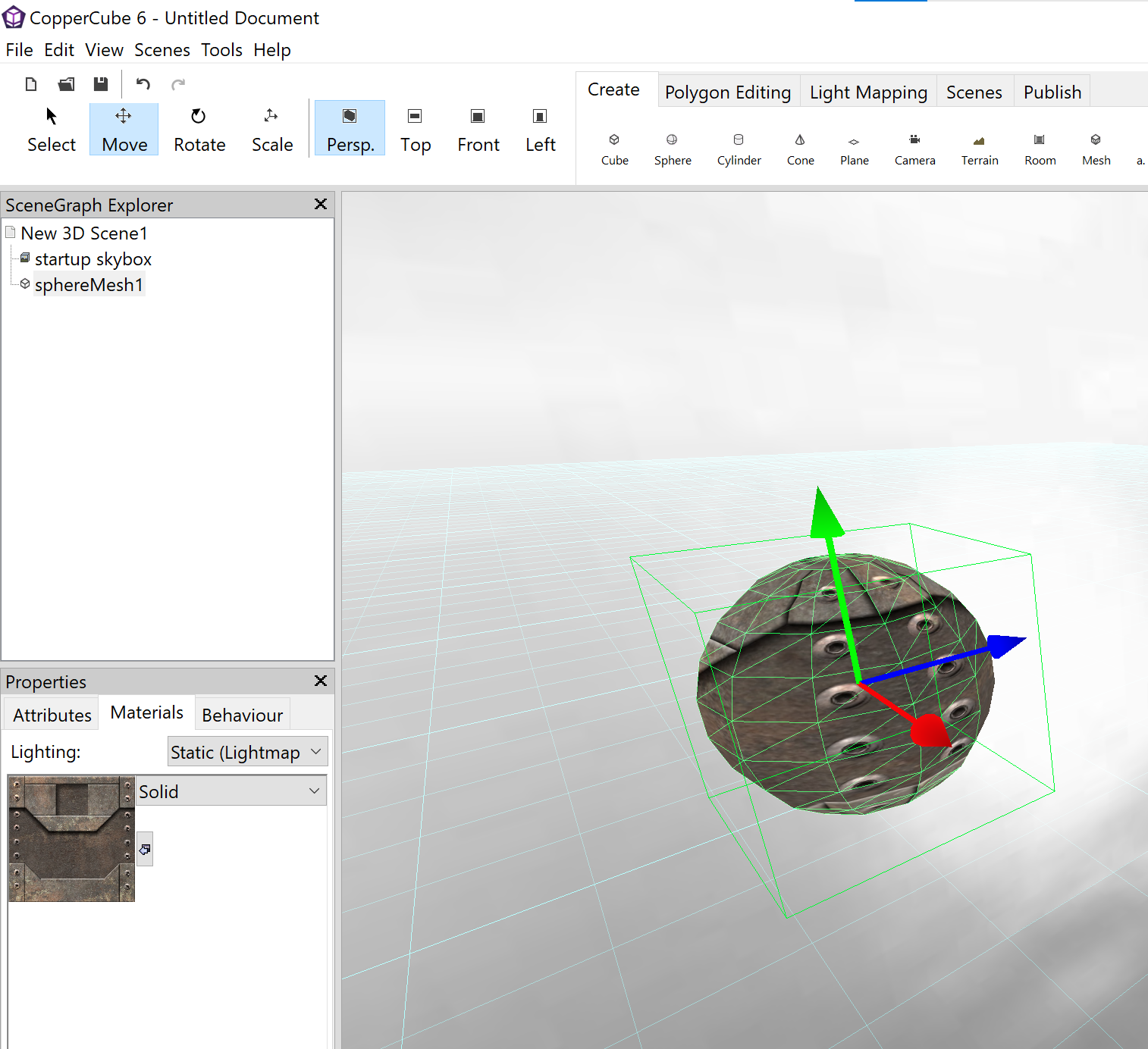Select startup skybox in SceneGraph
Screen dimensions: 1148x1049
pos(93,259)
